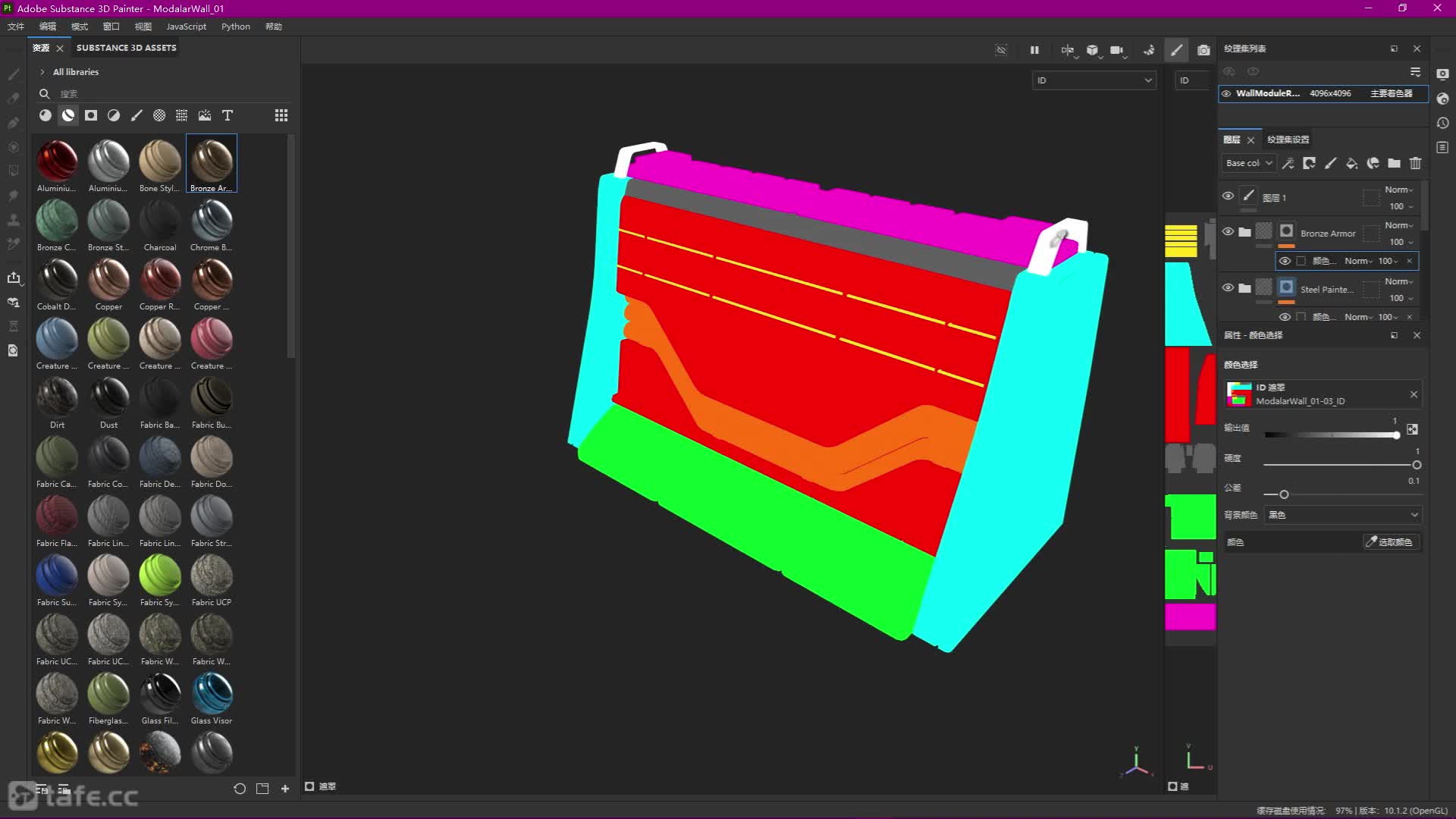
Task: Switch to SUBSTANCE 3D ASSETS tab
Action: tap(126, 48)
